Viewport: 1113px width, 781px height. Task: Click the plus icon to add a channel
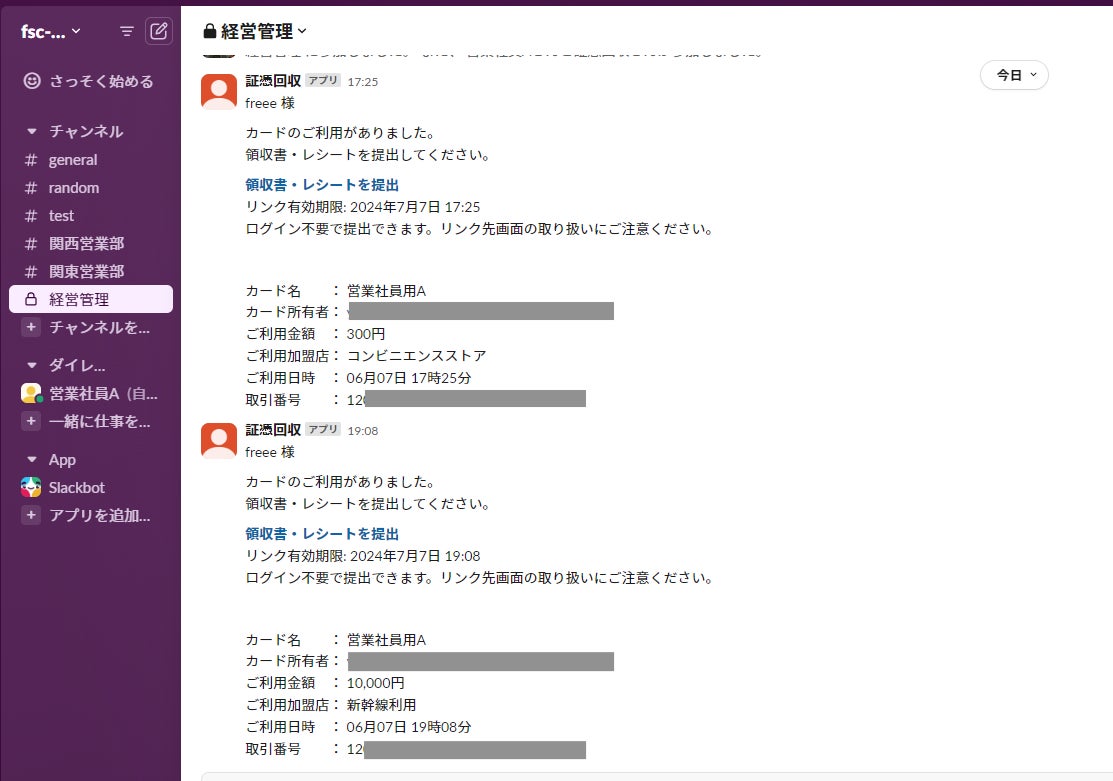(31, 327)
